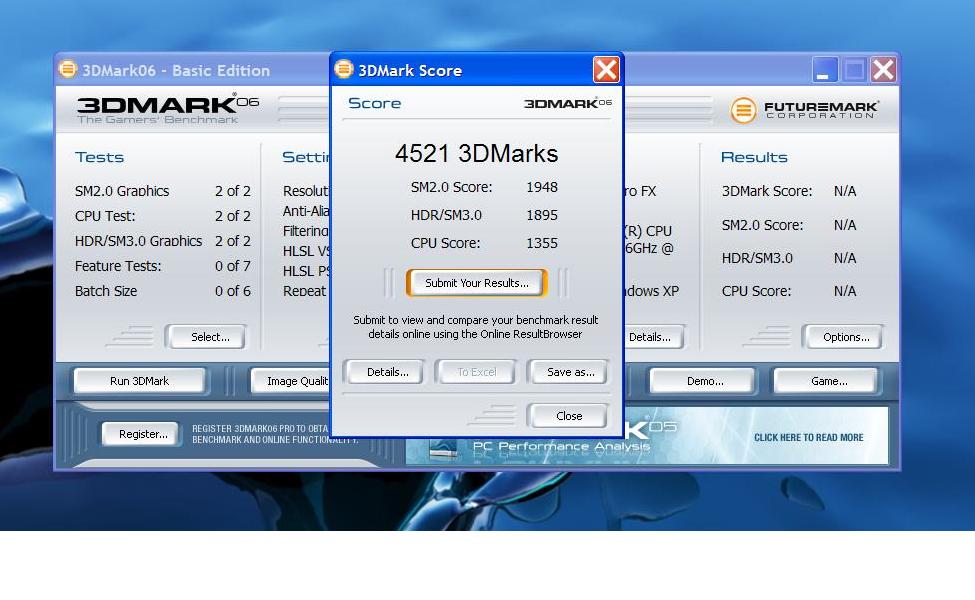The width and height of the screenshot is (975, 600).
Task: Click CPU Score value 1355
Action: point(542,243)
